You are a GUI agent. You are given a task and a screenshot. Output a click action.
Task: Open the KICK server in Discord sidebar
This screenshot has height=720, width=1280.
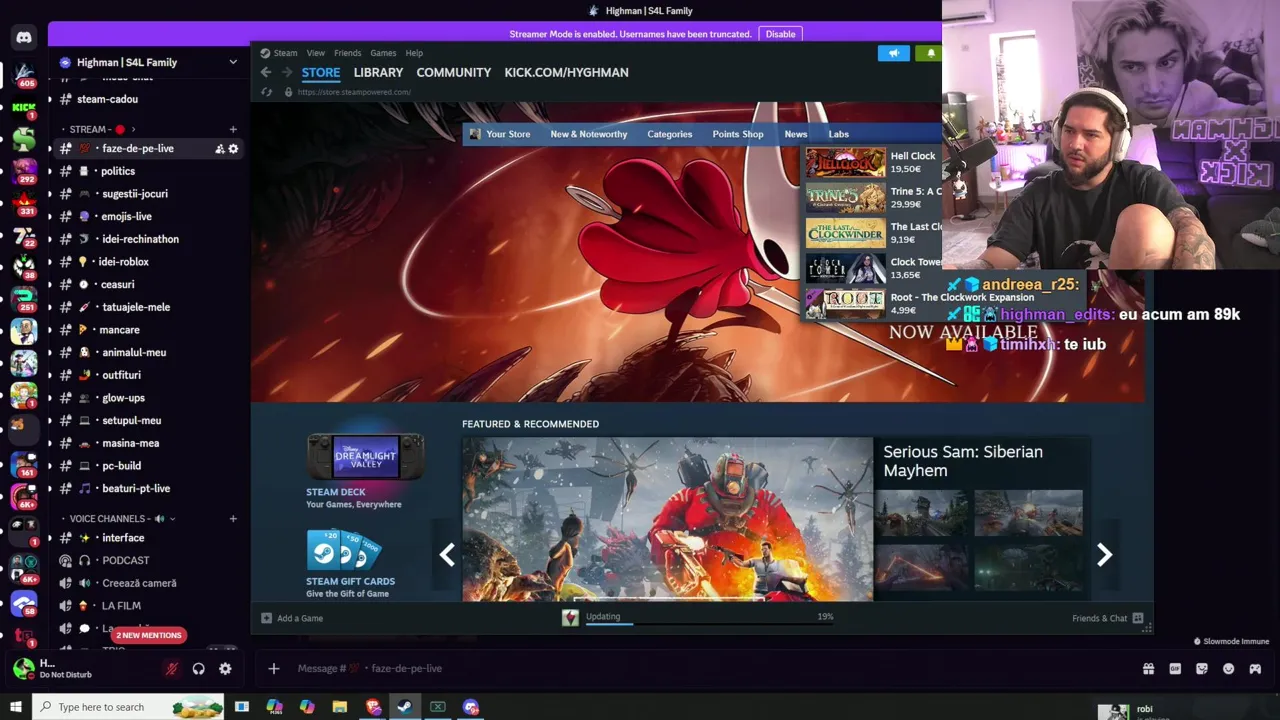pyautogui.click(x=24, y=107)
